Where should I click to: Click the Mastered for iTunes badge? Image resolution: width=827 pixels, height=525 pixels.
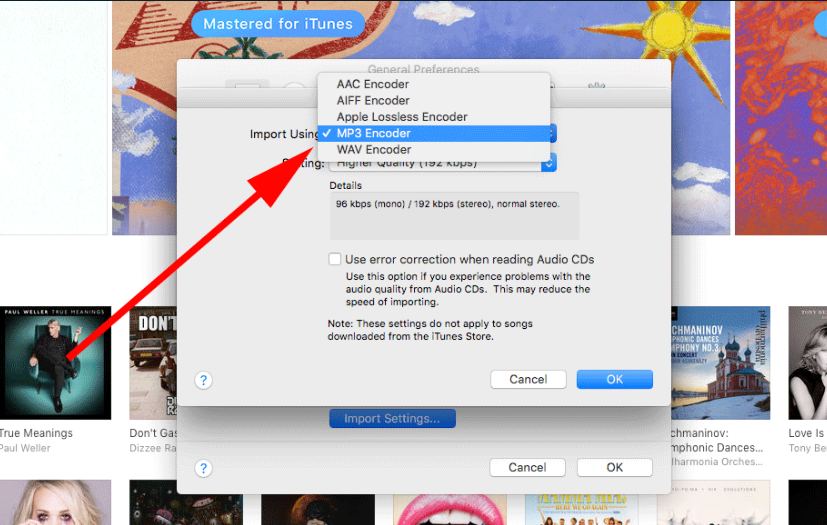click(x=278, y=24)
